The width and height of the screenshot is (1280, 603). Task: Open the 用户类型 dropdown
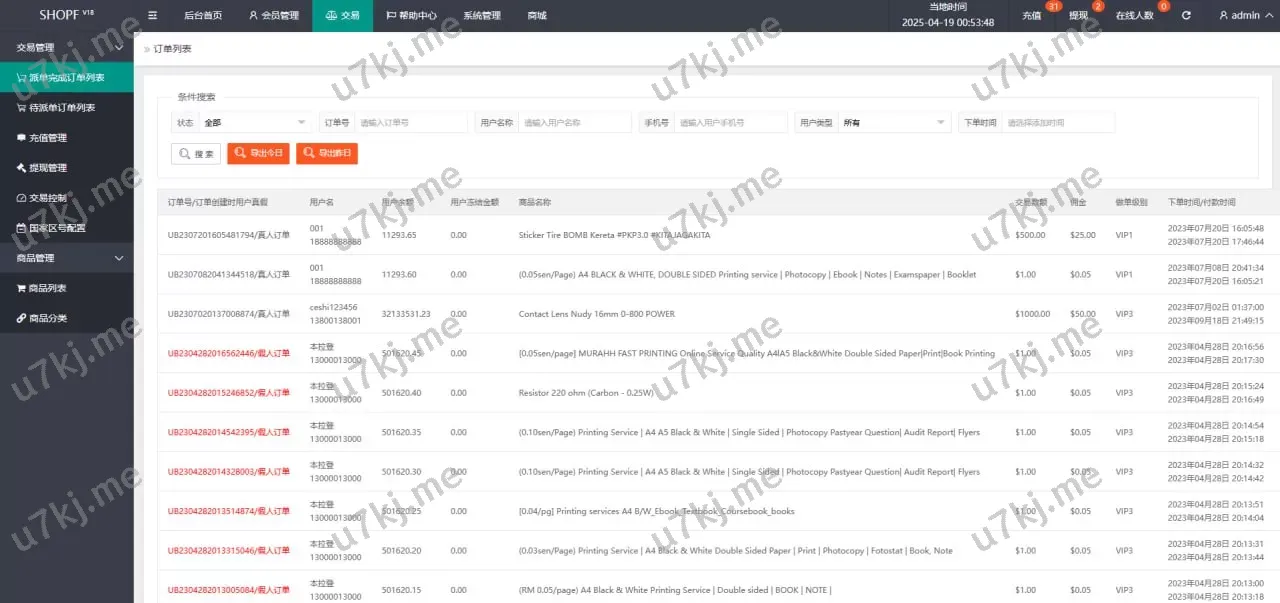click(894, 123)
